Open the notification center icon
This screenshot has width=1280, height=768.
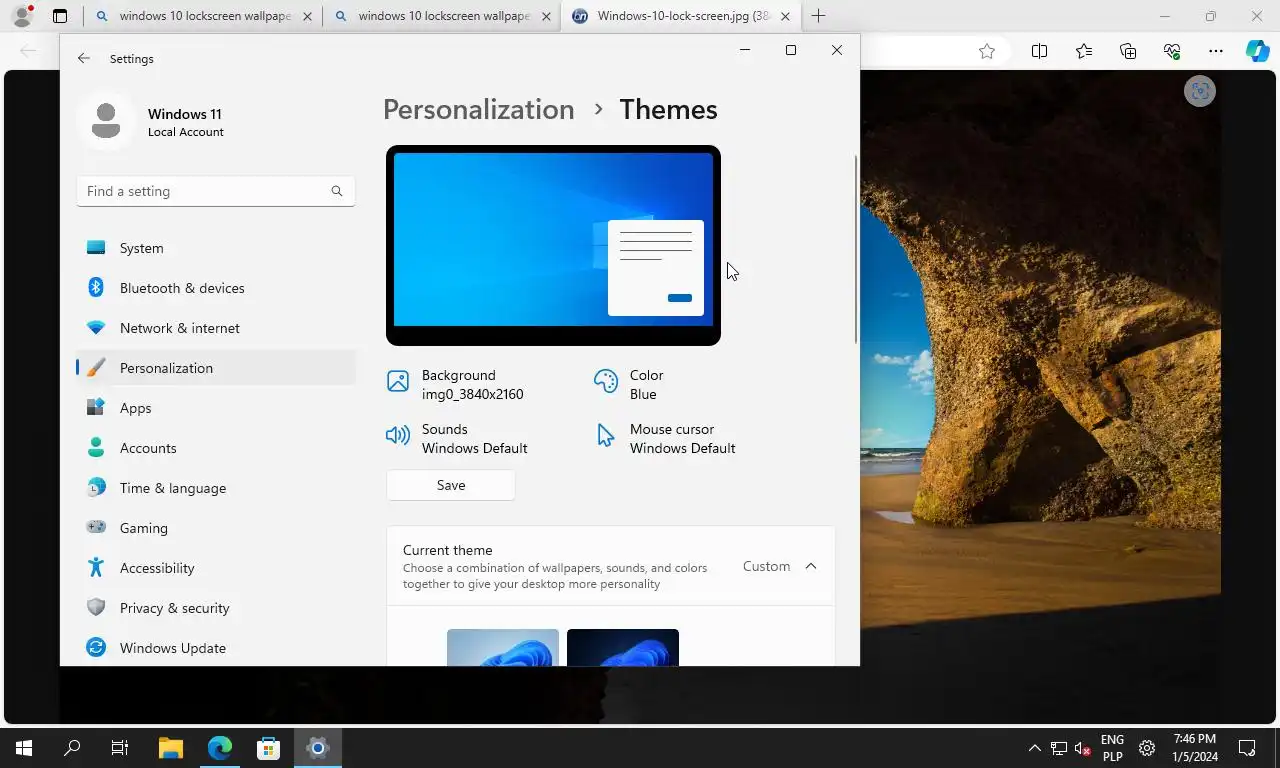(x=1247, y=748)
